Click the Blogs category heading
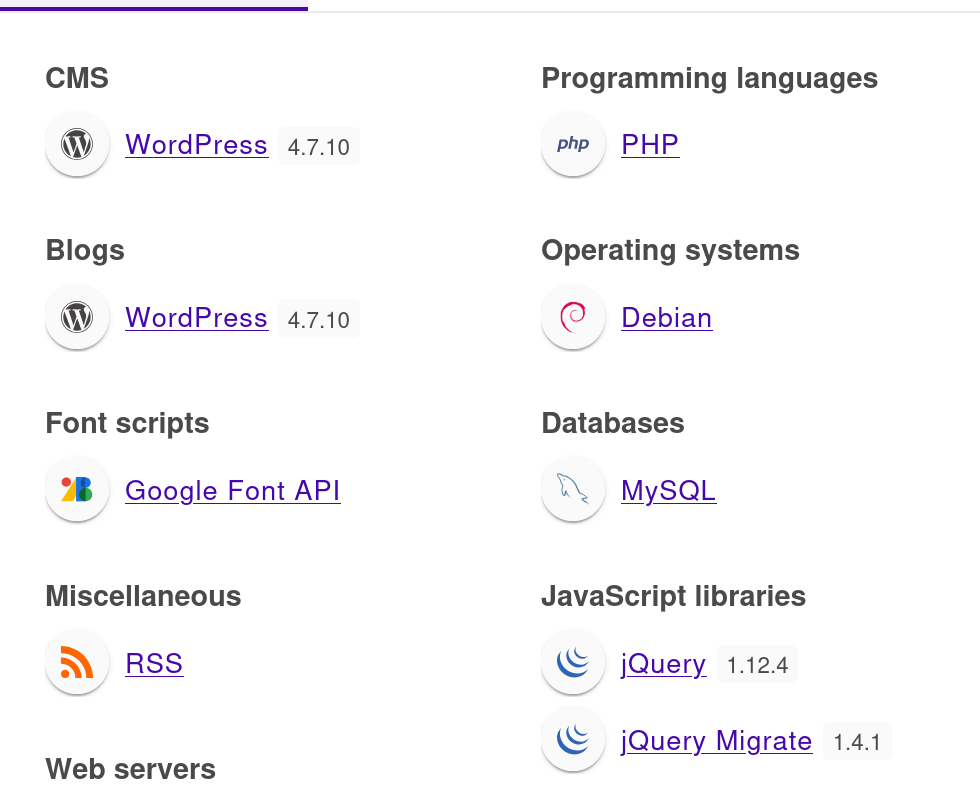The height and width of the screenshot is (785, 980). [x=85, y=251]
